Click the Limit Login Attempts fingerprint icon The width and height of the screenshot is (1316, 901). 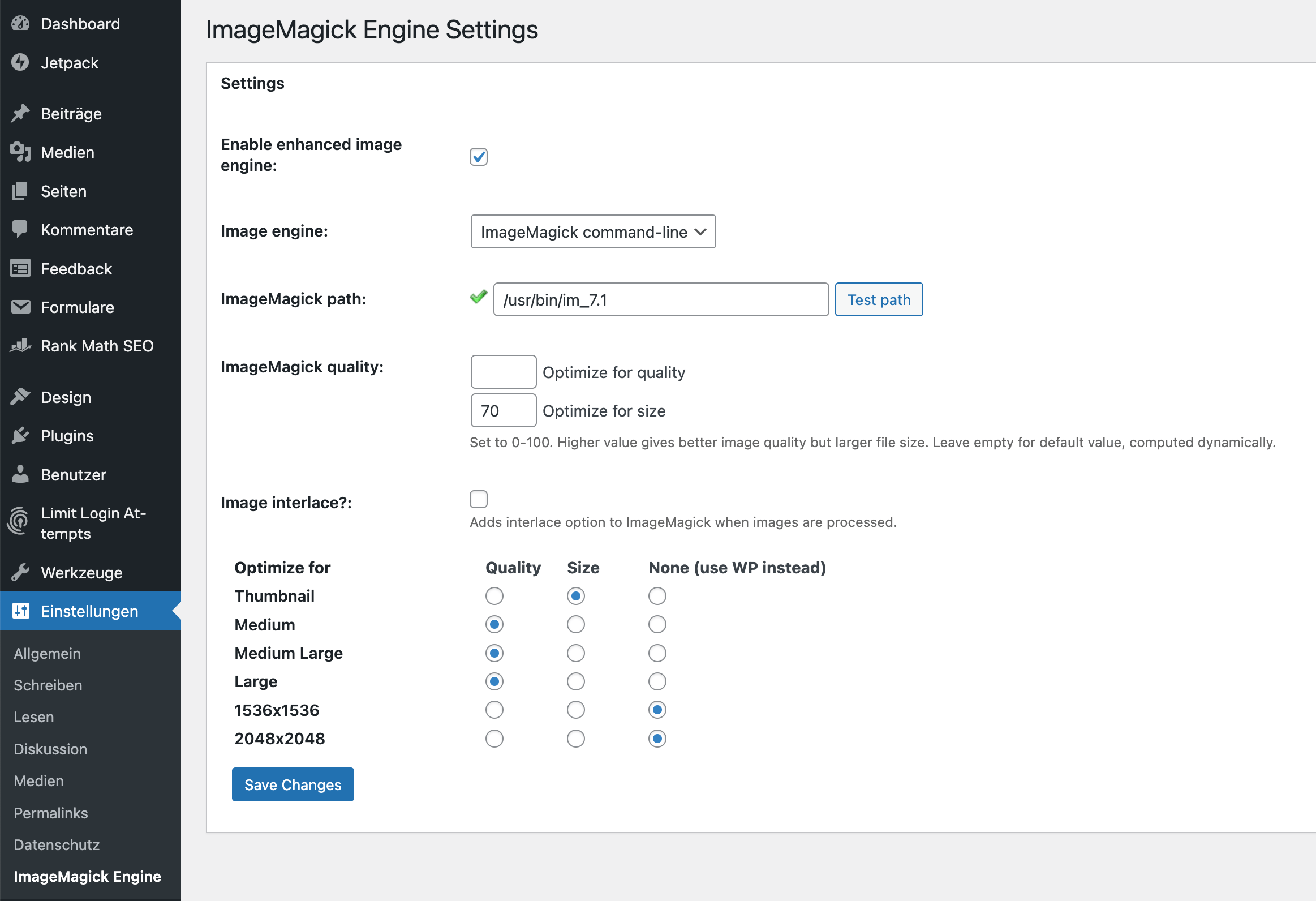click(18, 521)
